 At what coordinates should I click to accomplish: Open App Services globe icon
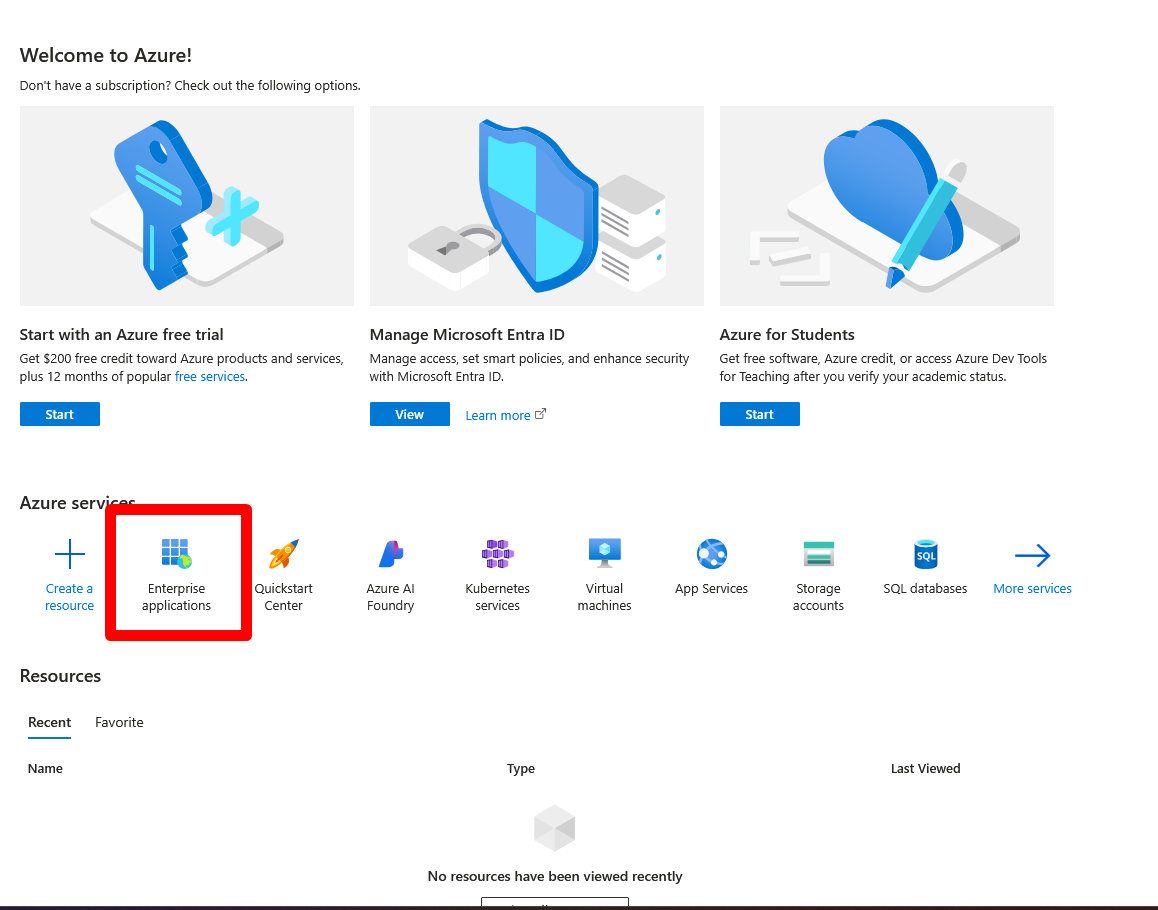[x=712, y=554]
